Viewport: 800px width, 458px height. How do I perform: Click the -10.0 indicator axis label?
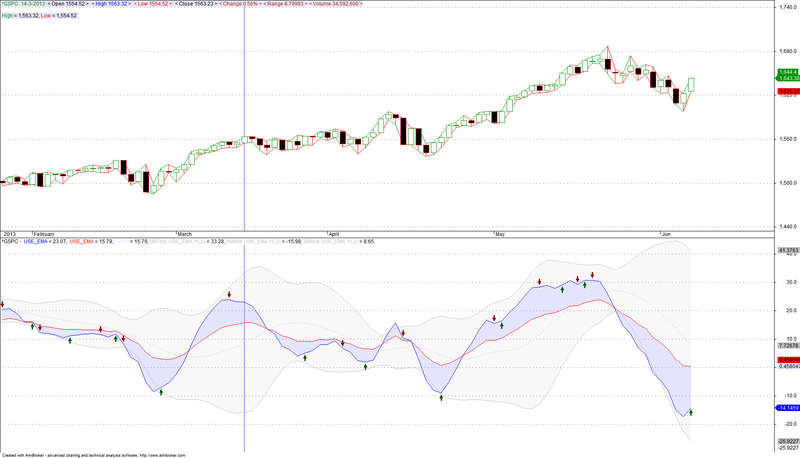tap(790, 395)
